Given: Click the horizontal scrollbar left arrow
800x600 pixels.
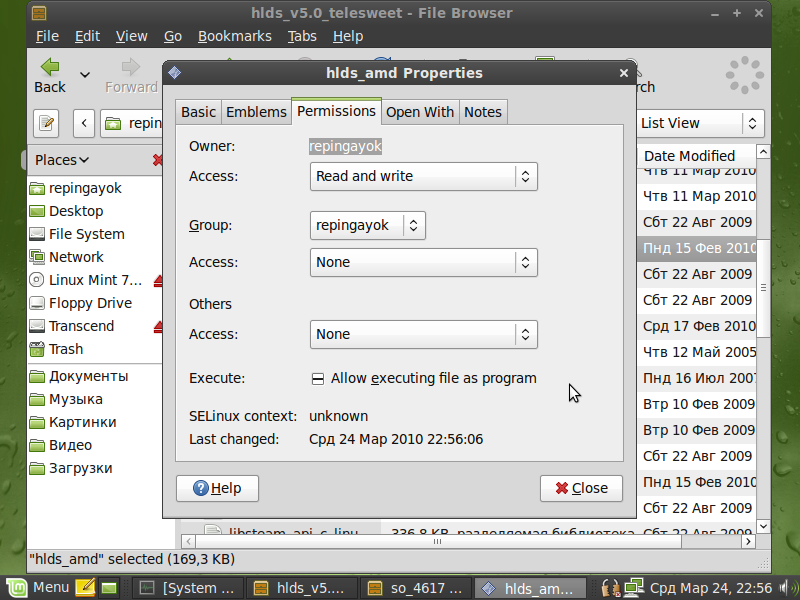Looking at the screenshot, I should pos(188,541).
